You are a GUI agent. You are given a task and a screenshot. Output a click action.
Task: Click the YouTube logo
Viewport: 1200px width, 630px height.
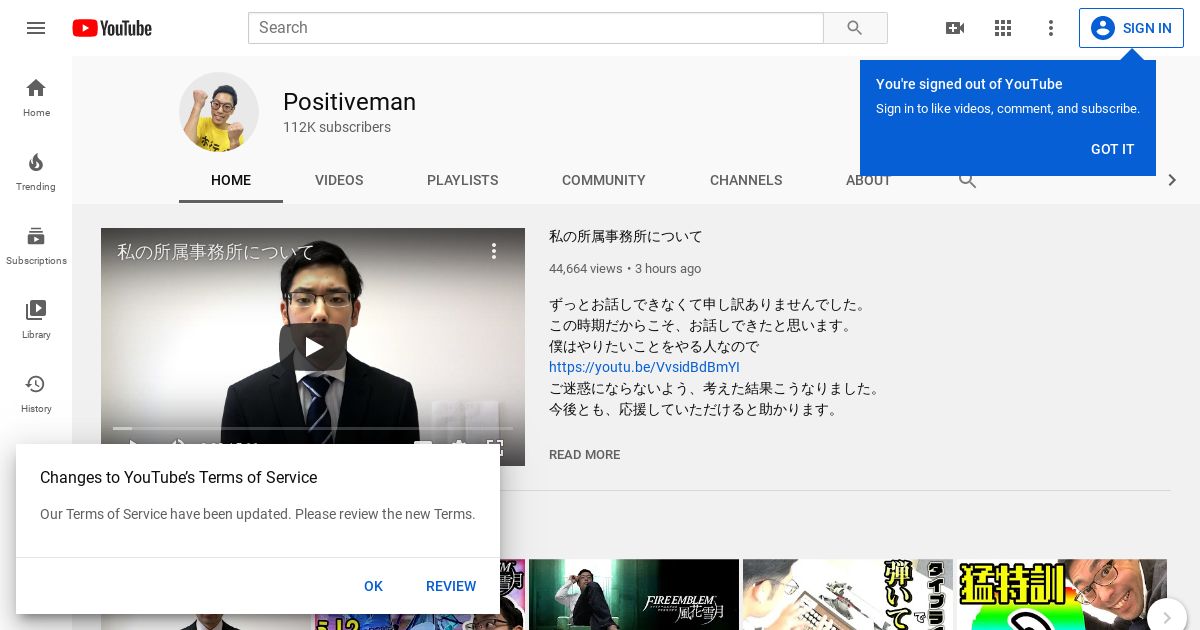pyautogui.click(x=112, y=28)
